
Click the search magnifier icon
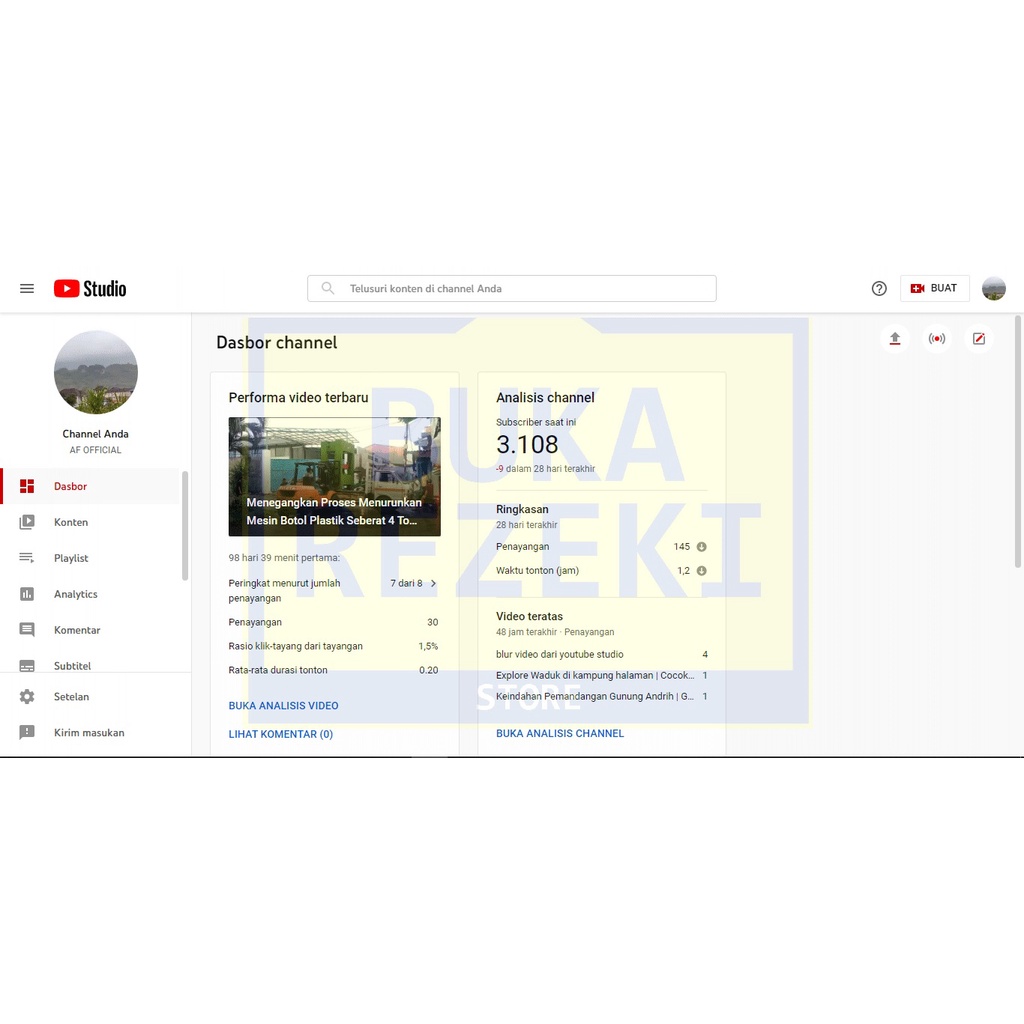[327, 288]
